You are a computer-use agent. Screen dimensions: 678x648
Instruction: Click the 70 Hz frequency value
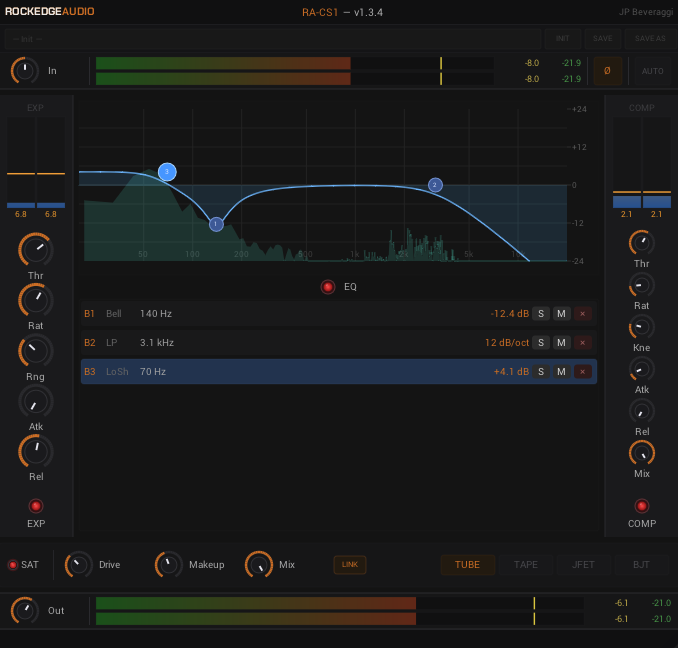(153, 371)
